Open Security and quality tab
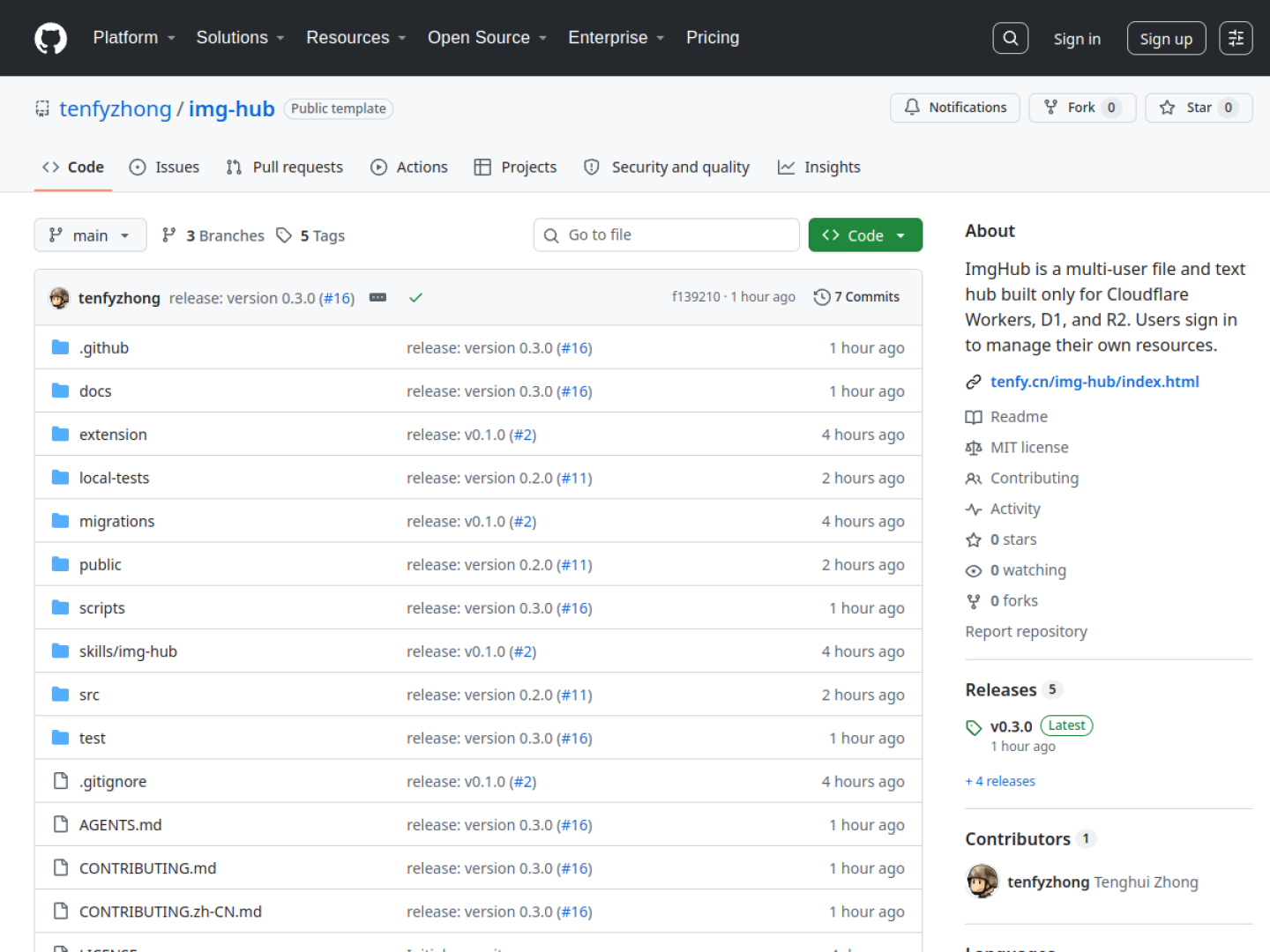 [667, 167]
